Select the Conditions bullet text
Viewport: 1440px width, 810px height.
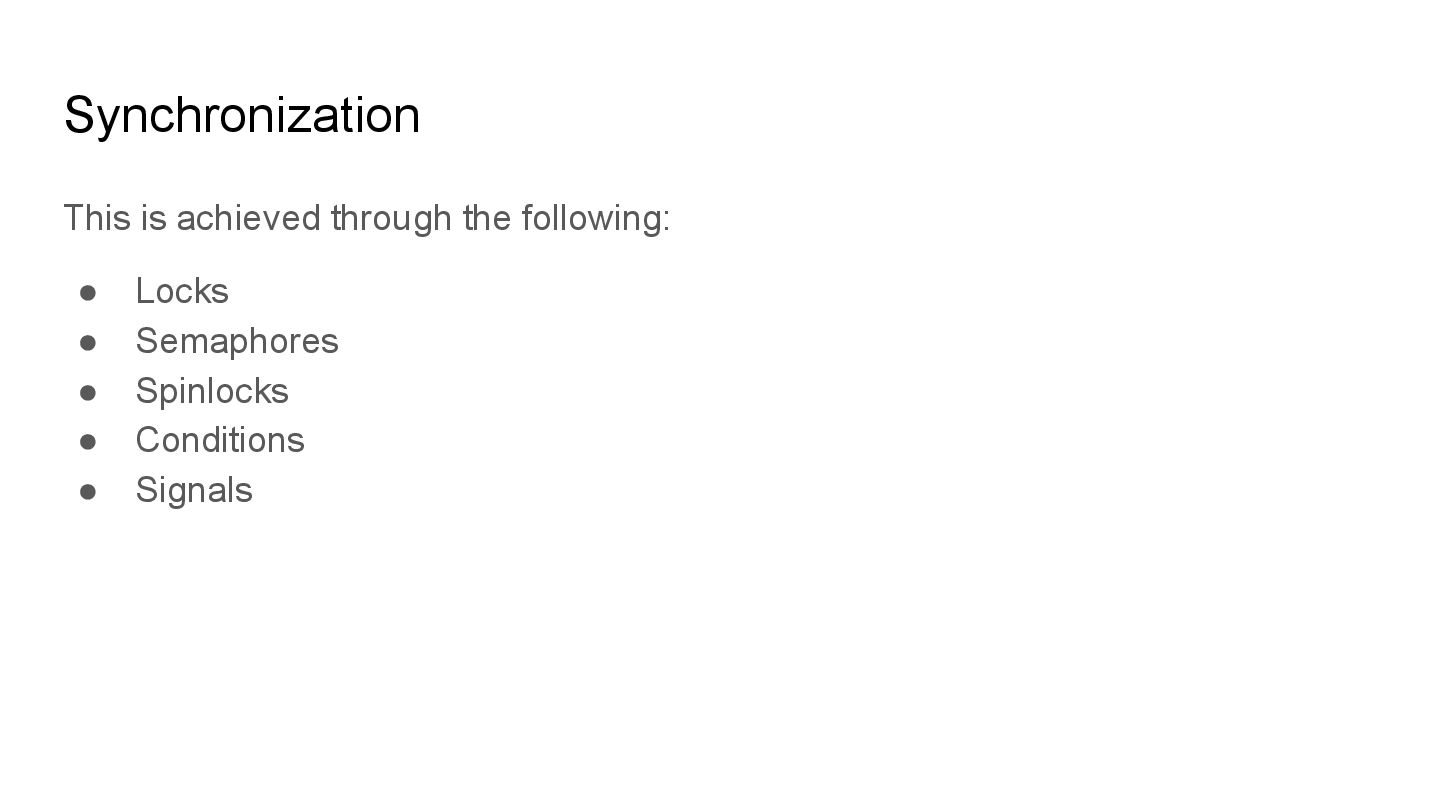click(x=220, y=440)
